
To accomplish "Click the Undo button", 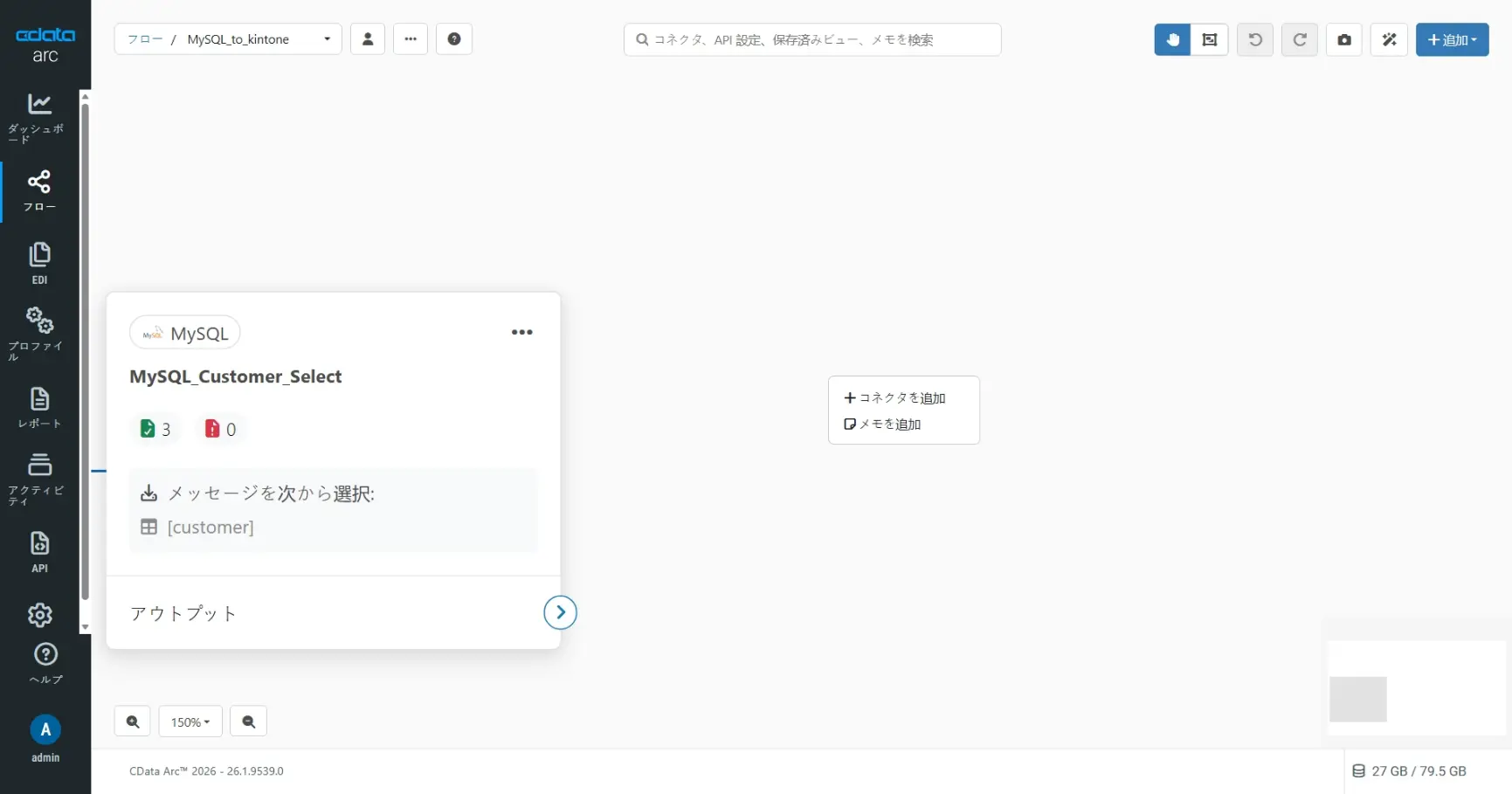I will click(1255, 39).
